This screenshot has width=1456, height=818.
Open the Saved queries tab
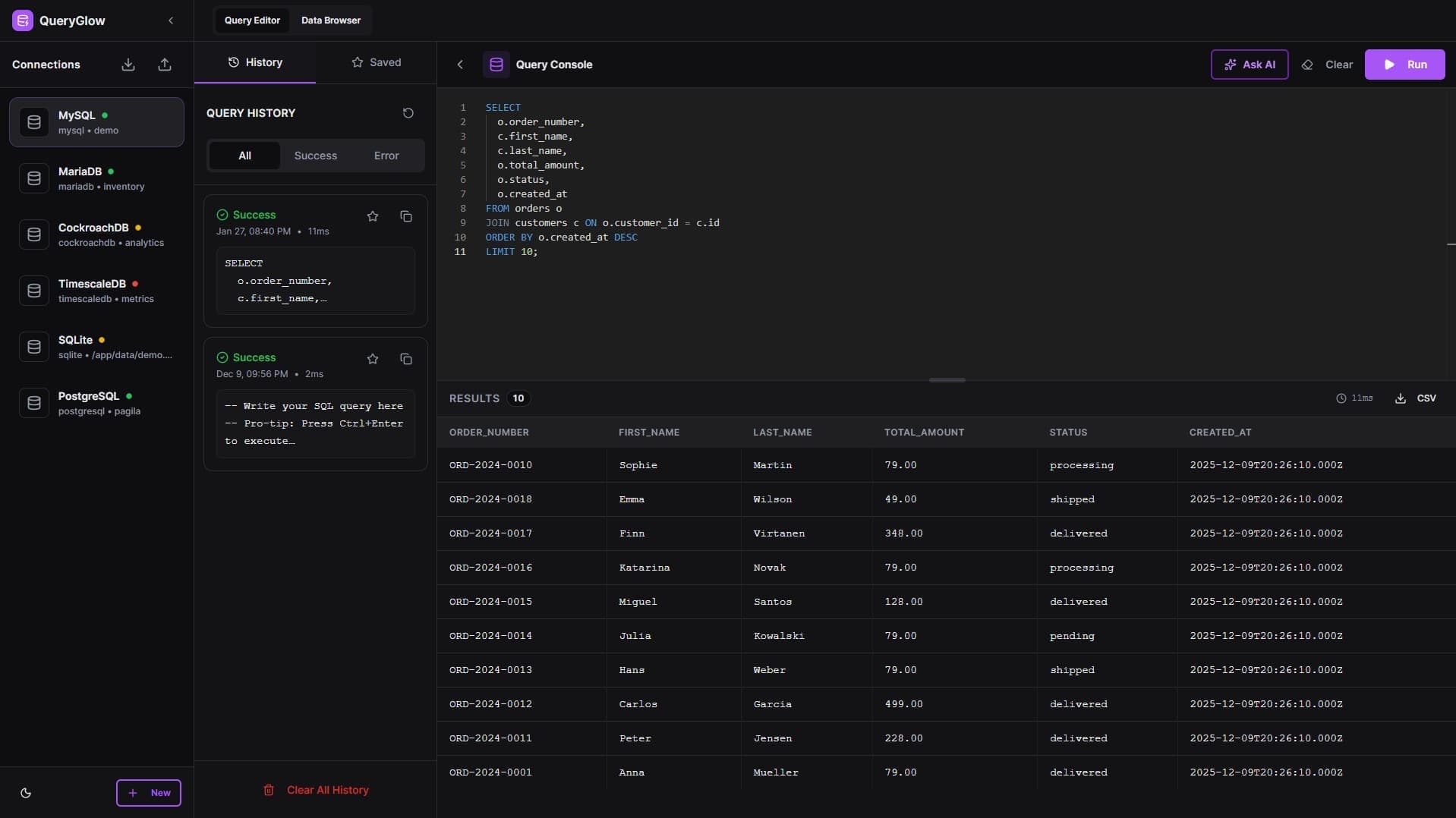click(377, 62)
